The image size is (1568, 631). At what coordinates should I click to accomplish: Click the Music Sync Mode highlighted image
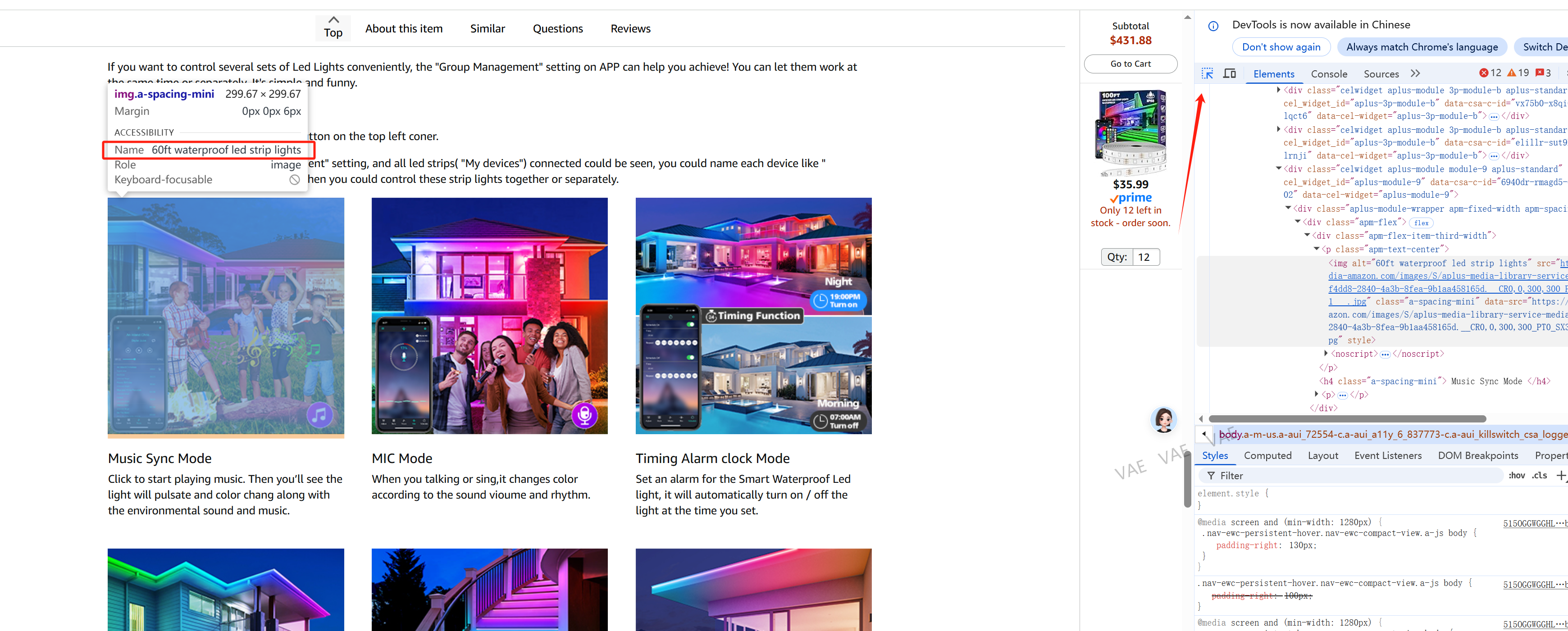tap(226, 316)
